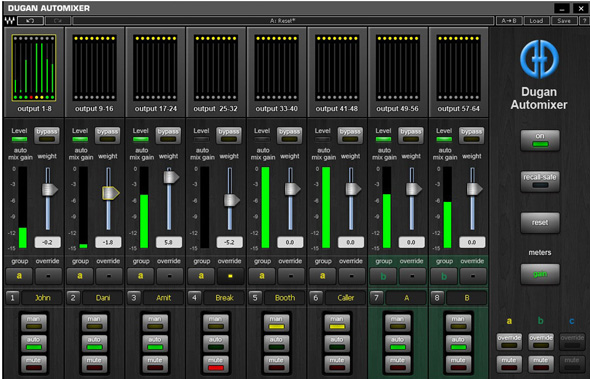Toggle bypass on channel 3 Amit
This screenshot has height=379, width=590.
168,135
